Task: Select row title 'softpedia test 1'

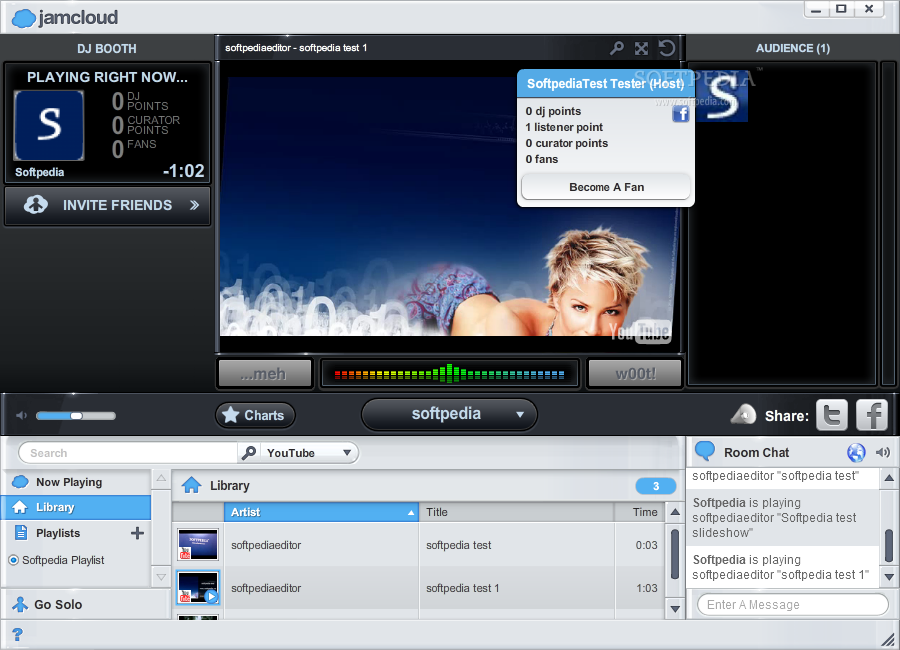Action: tap(463, 588)
